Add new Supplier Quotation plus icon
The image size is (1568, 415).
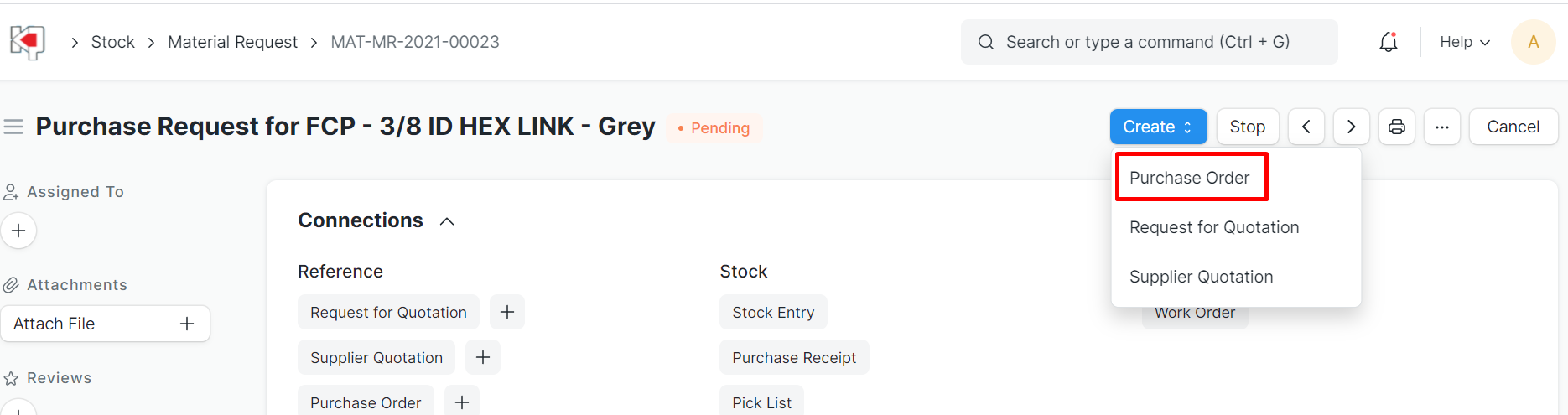(483, 357)
